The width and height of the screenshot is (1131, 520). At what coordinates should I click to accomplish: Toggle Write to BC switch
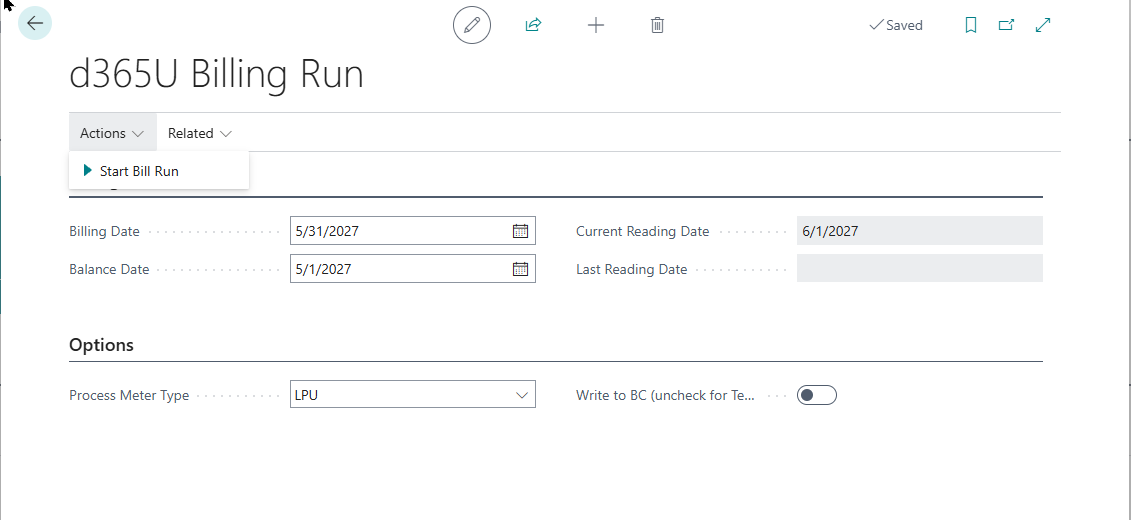tap(817, 395)
